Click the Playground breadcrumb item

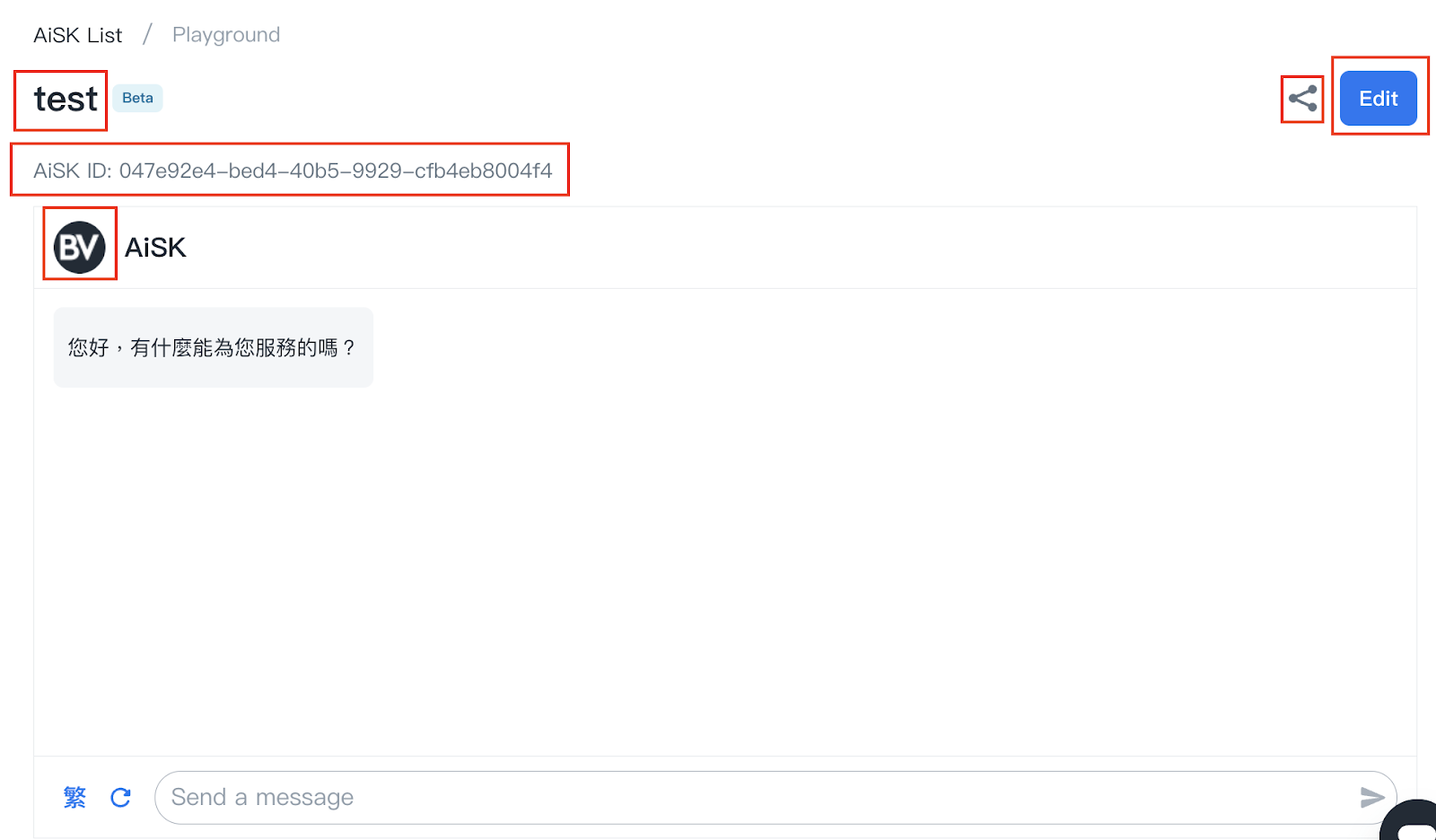(226, 35)
